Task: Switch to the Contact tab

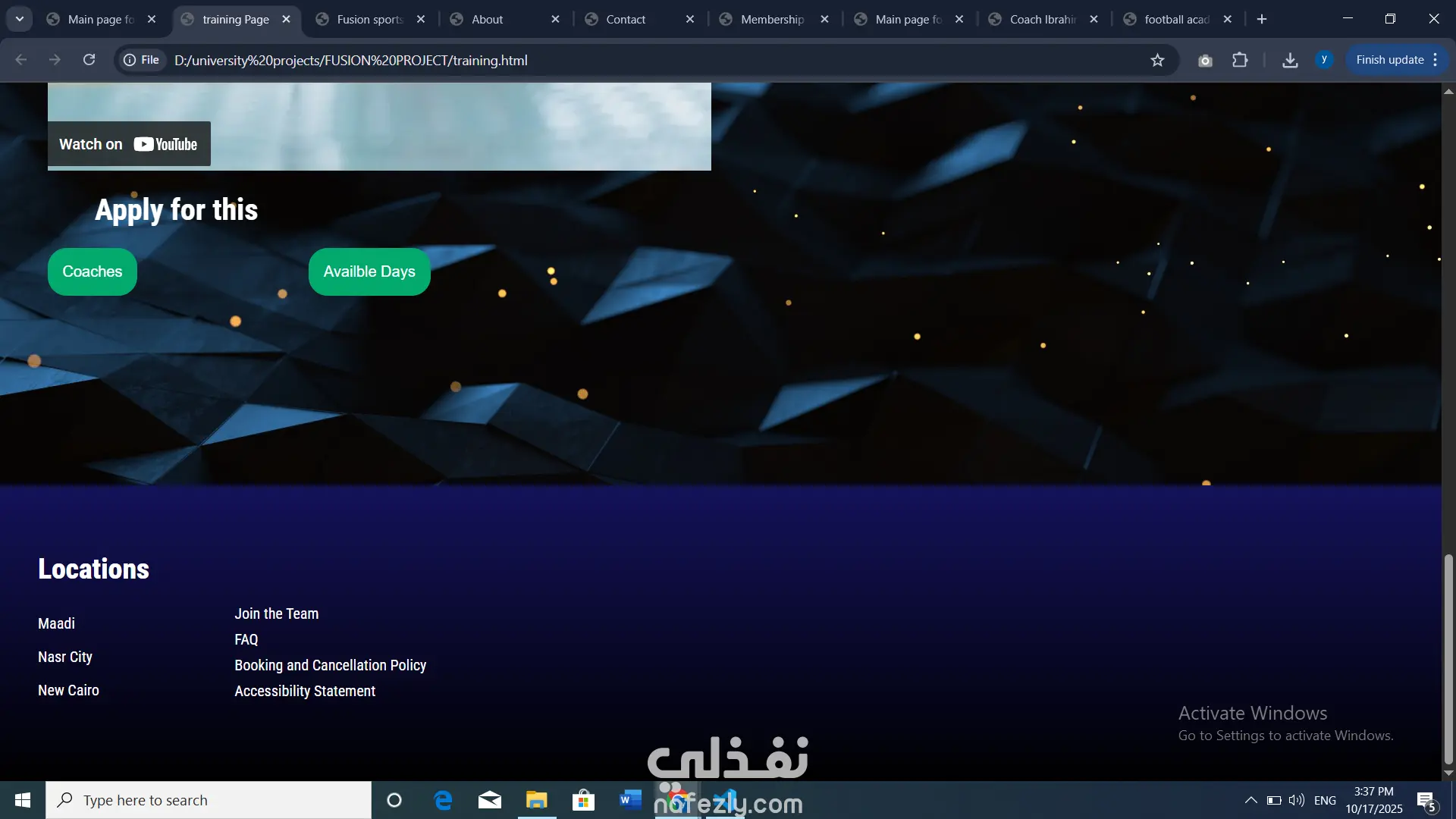Action: pos(626,19)
